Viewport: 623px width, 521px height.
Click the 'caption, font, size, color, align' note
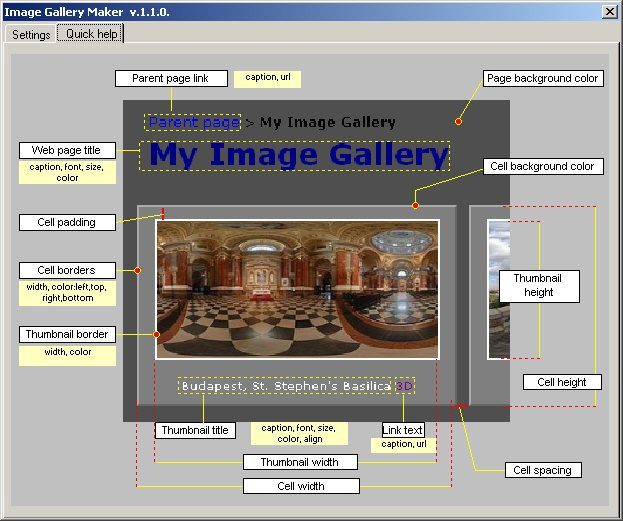(299, 434)
